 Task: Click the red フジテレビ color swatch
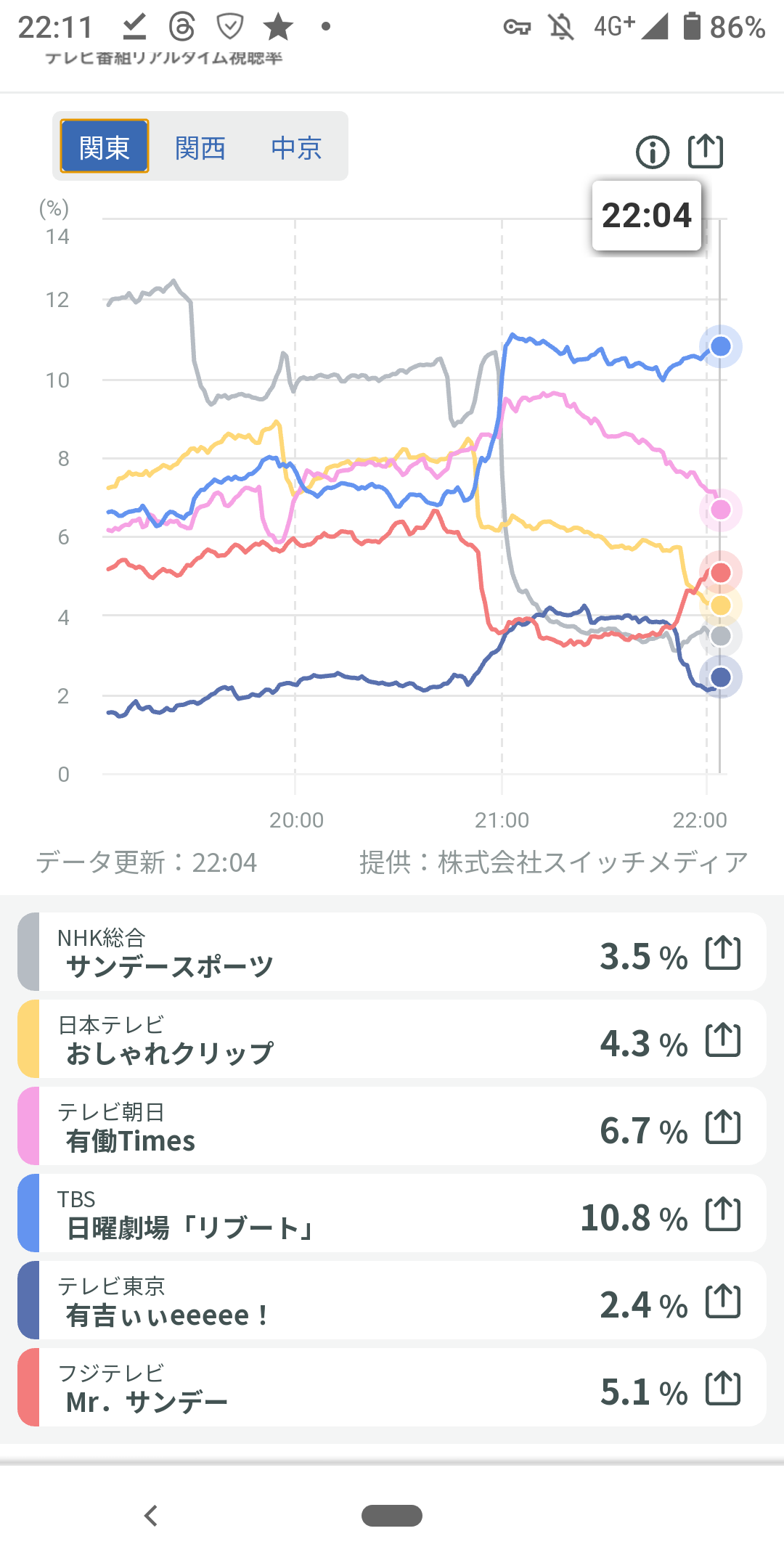point(29,1388)
